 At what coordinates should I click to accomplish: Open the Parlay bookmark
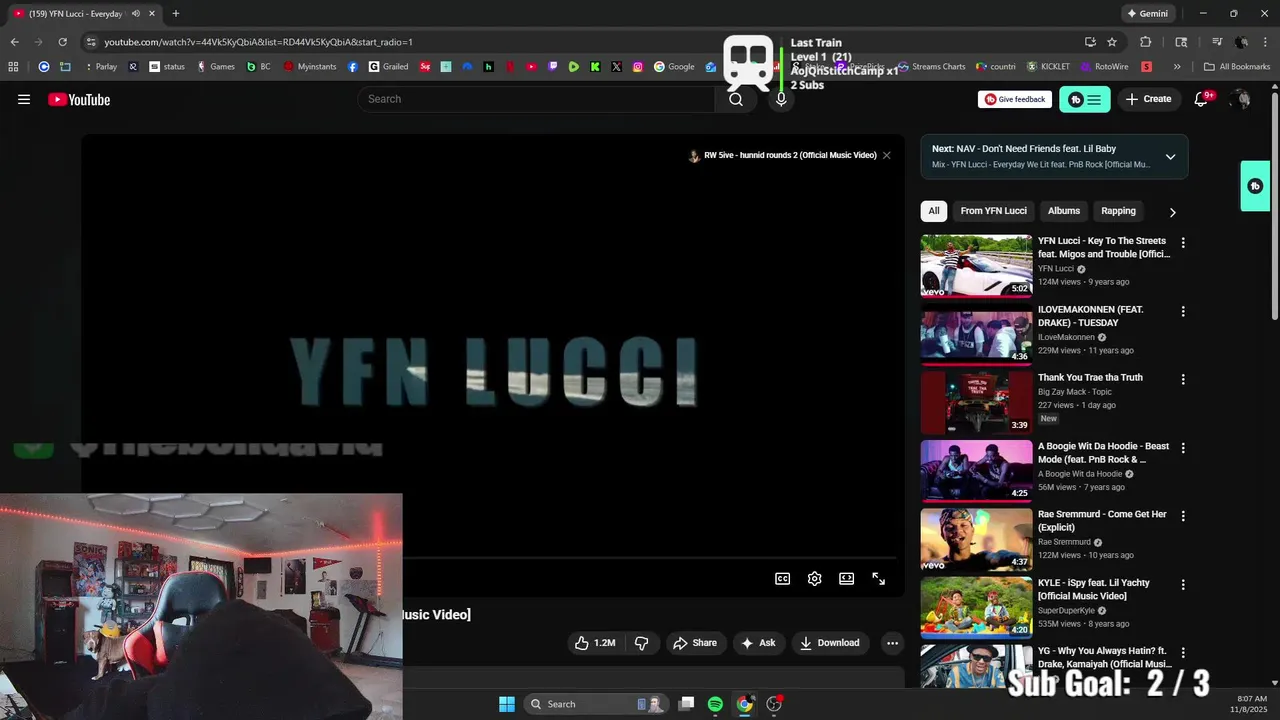click(99, 67)
